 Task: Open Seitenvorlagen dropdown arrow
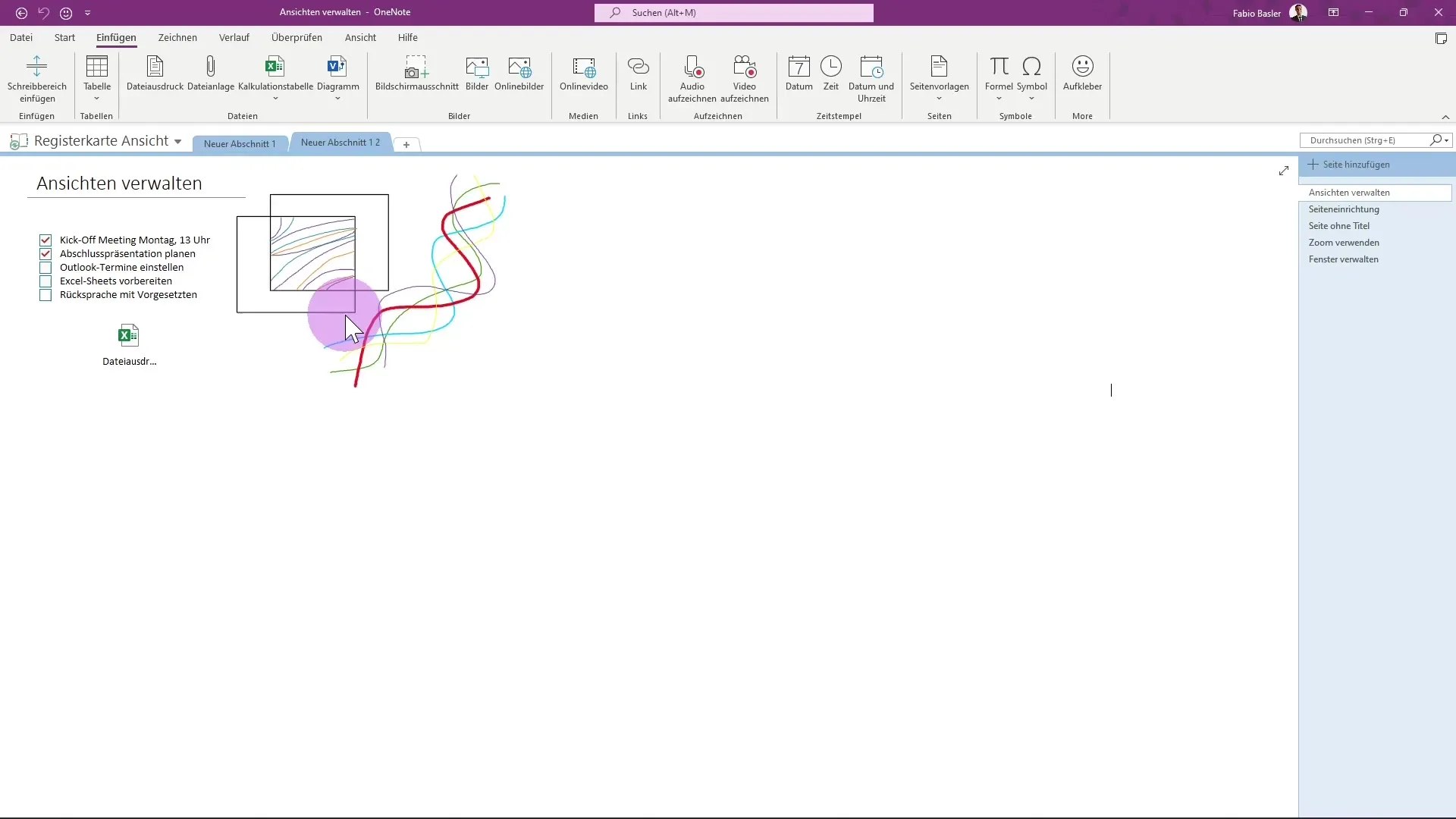tap(939, 99)
